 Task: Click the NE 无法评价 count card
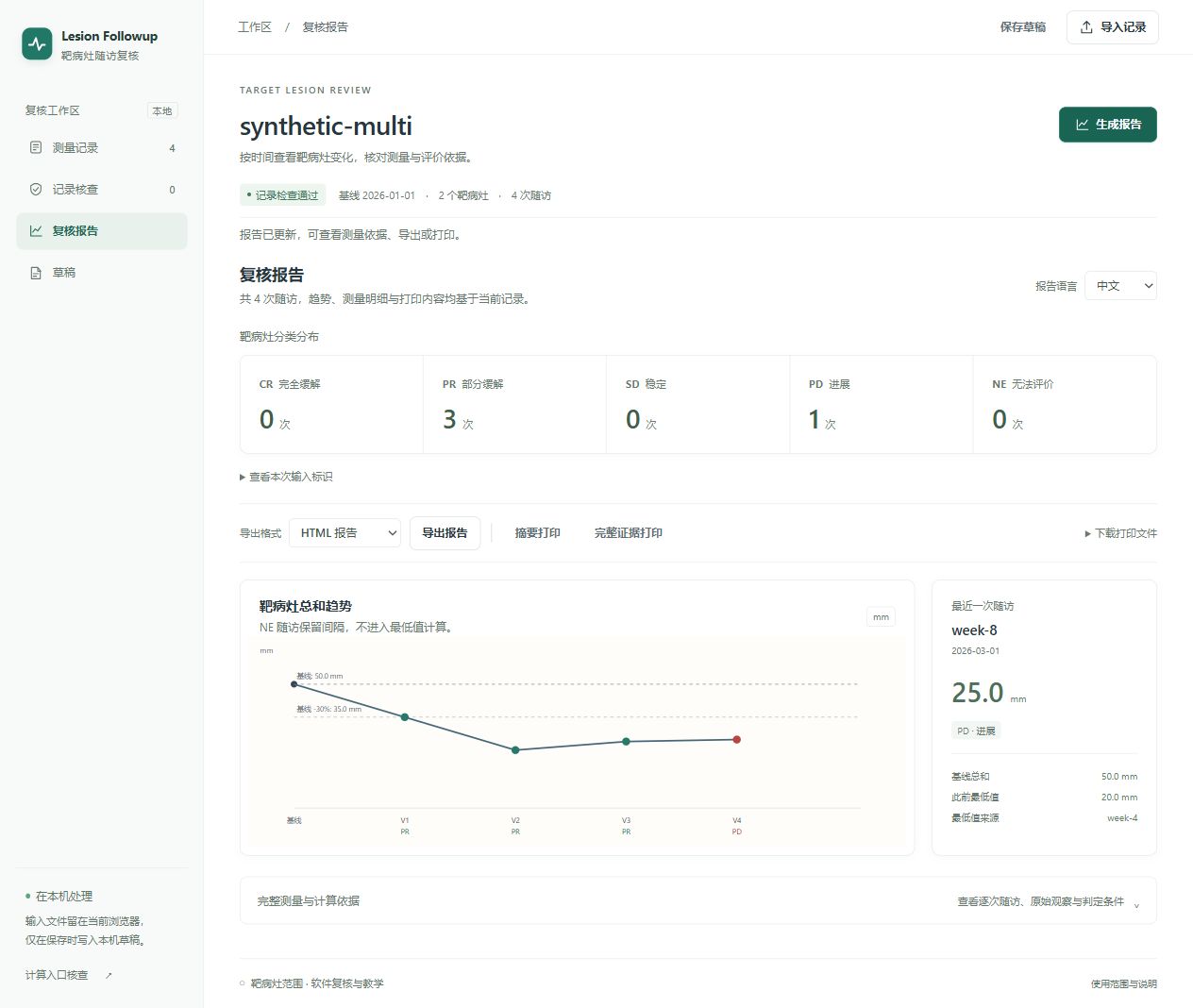(x=1065, y=405)
